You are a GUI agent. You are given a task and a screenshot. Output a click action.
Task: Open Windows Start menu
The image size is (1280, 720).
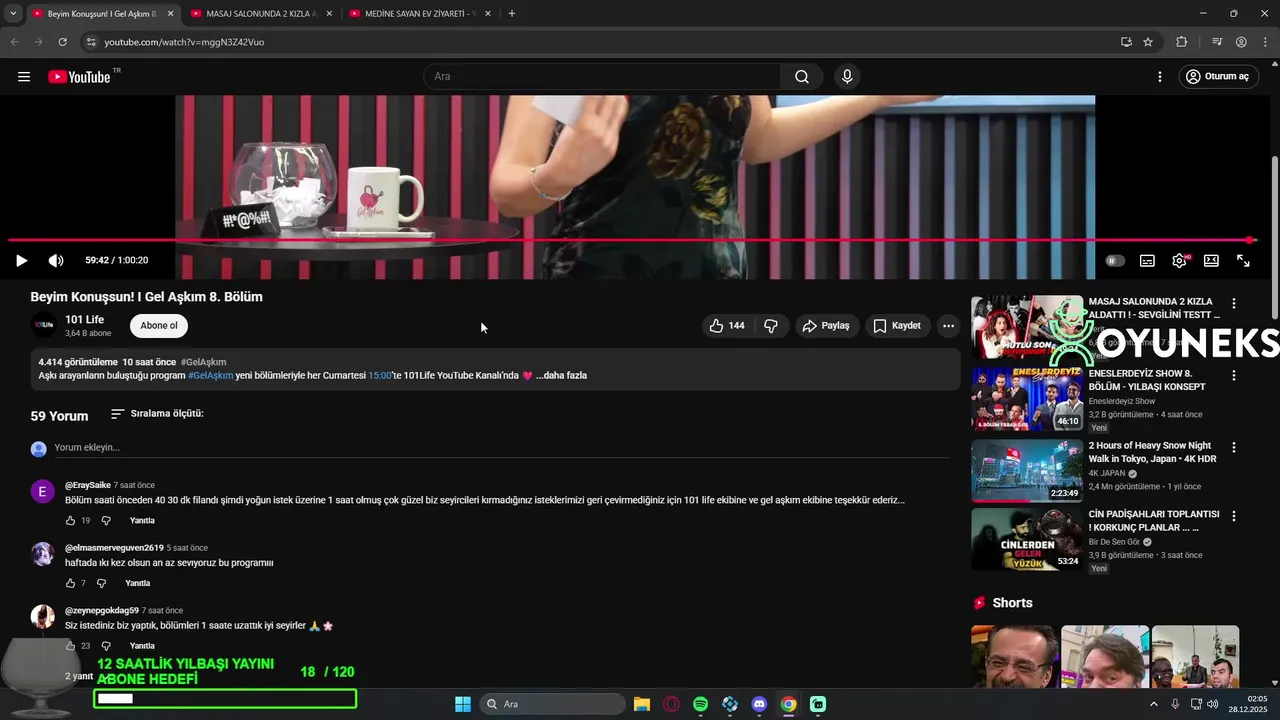(x=463, y=704)
